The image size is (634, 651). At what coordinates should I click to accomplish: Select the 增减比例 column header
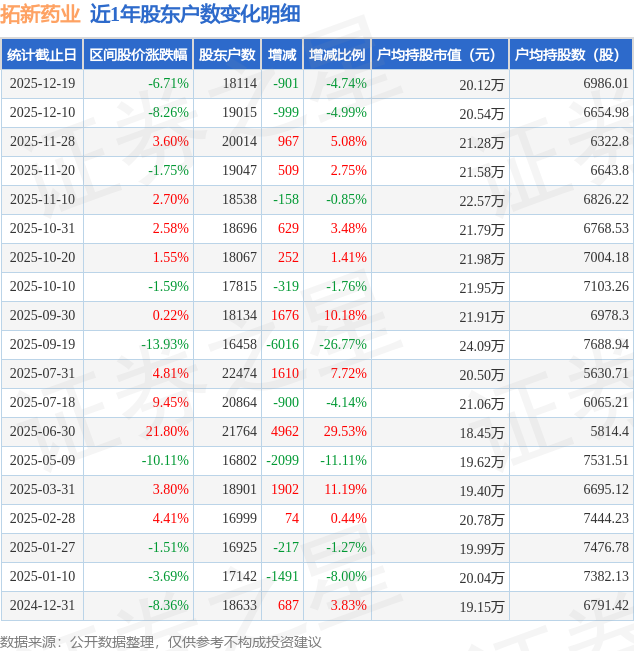[x=337, y=55]
